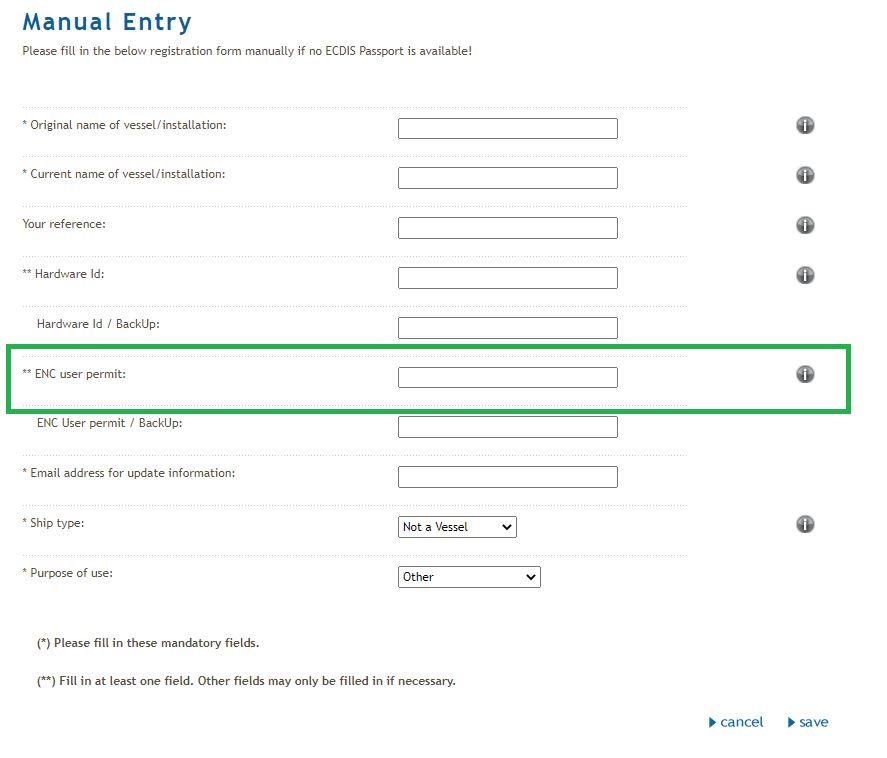Click the arrow icon before cancel
887x758 pixels.
[x=712, y=722]
